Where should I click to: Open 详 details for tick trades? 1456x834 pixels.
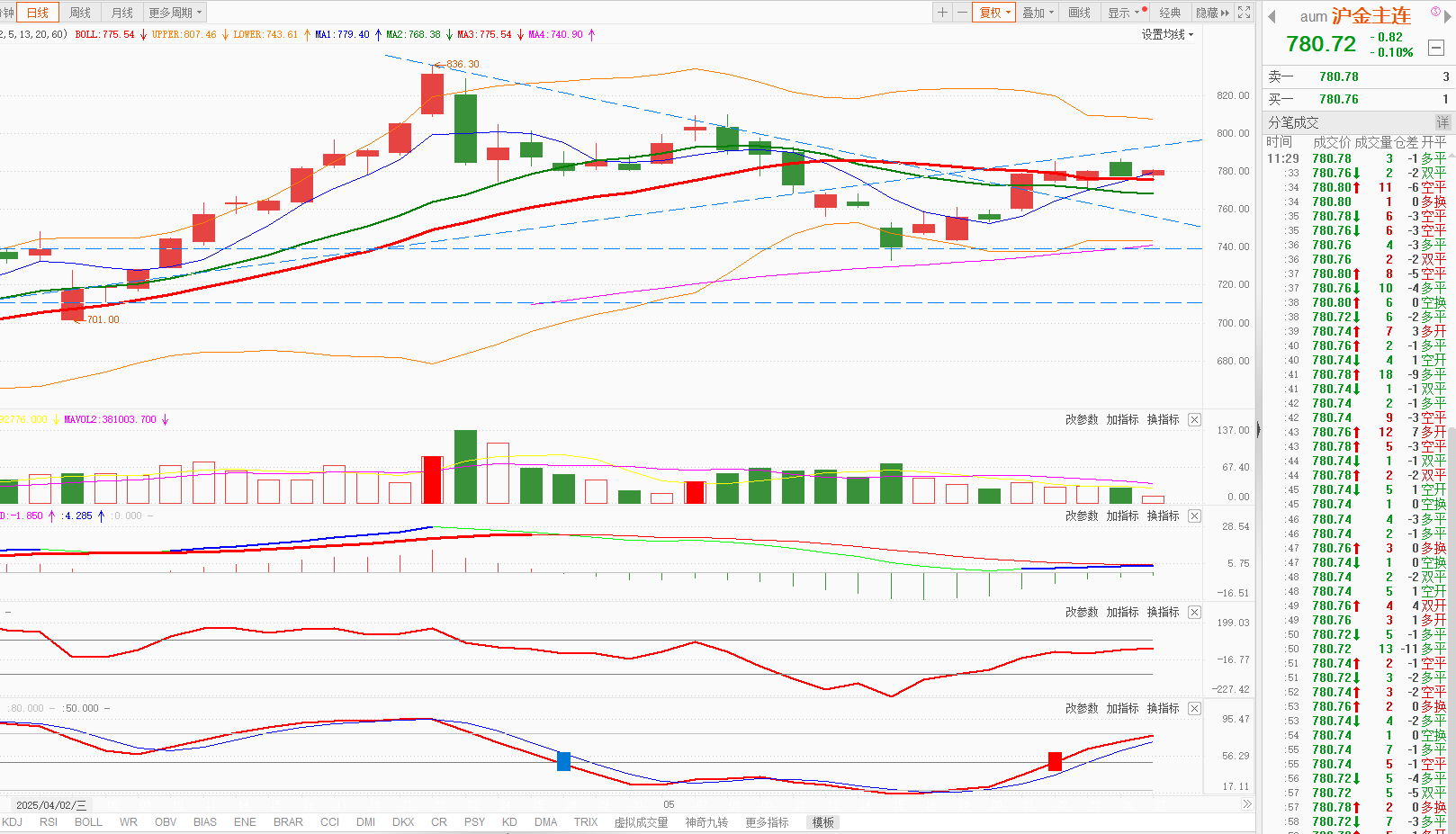(1443, 122)
